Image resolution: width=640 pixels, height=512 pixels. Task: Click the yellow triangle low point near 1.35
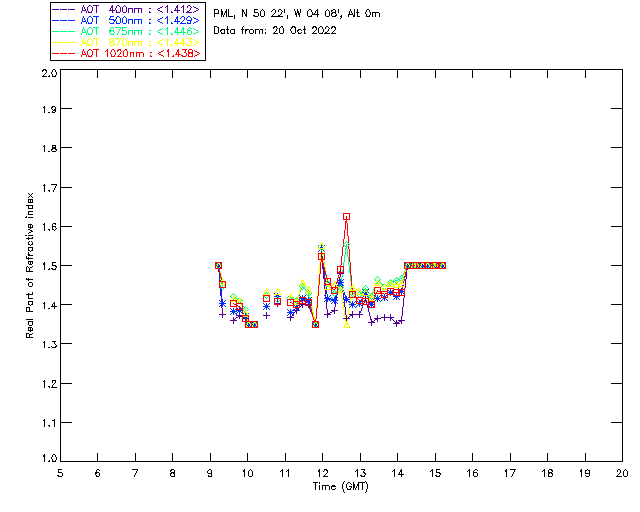347,325
